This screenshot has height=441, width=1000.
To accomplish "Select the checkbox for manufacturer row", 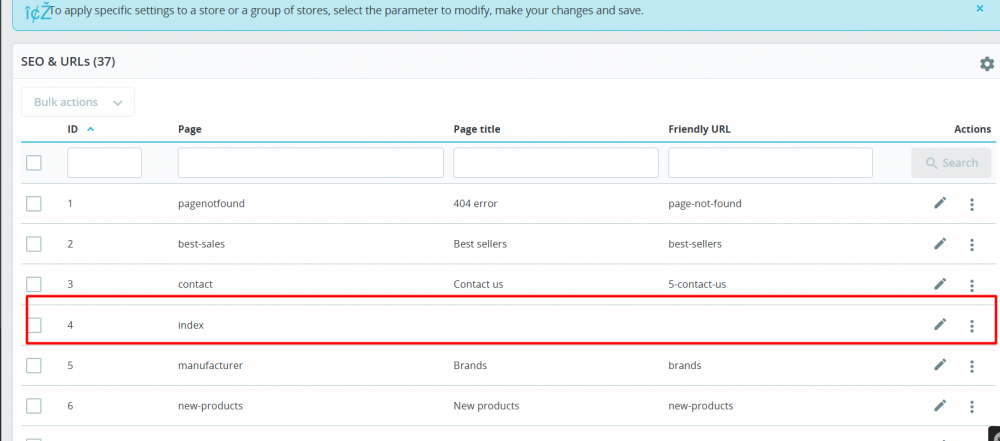I will (34, 366).
